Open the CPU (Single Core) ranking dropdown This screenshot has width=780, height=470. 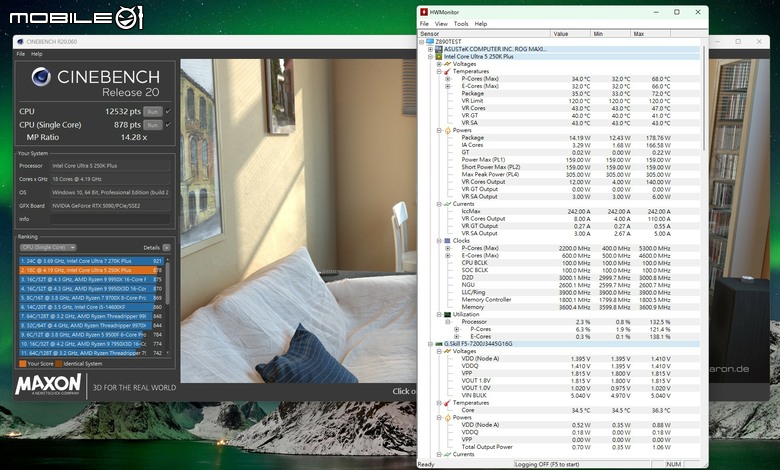pyautogui.click(x=48, y=248)
